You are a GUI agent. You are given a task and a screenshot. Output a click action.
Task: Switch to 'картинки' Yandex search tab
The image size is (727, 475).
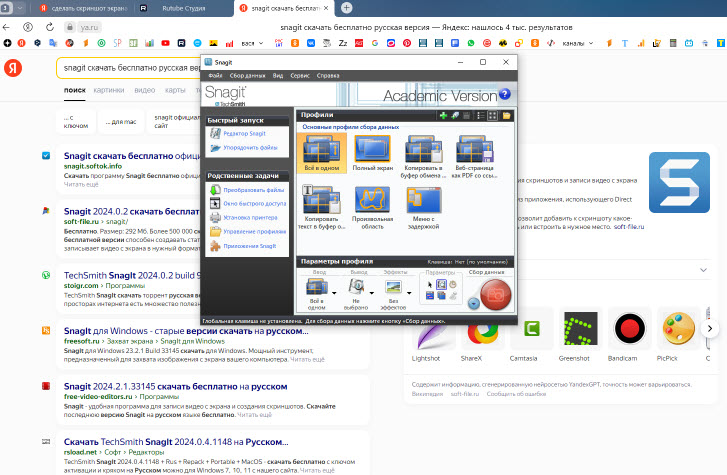point(108,90)
